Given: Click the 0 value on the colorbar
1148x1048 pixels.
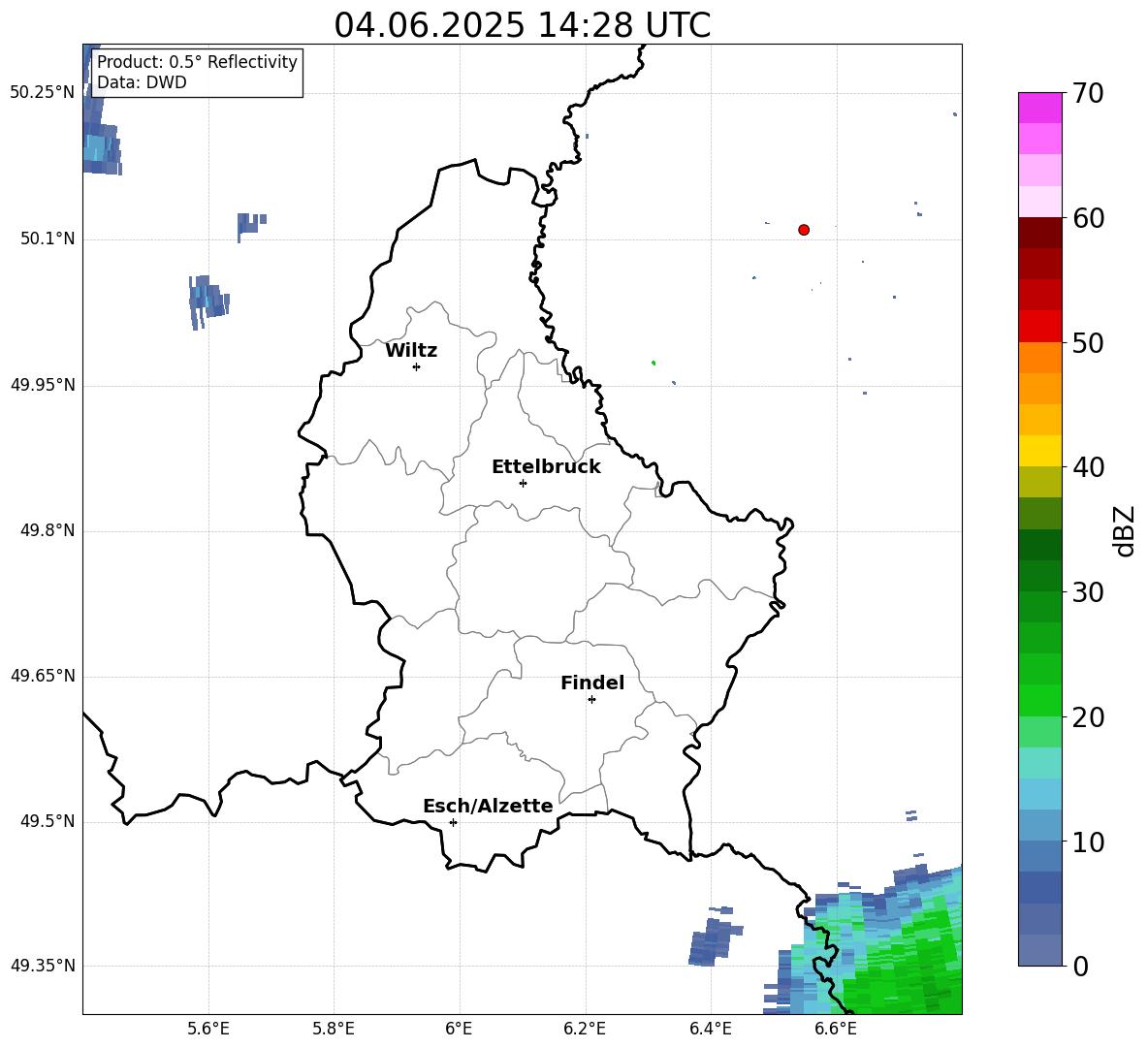Looking at the screenshot, I should (x=1080, y=966).
